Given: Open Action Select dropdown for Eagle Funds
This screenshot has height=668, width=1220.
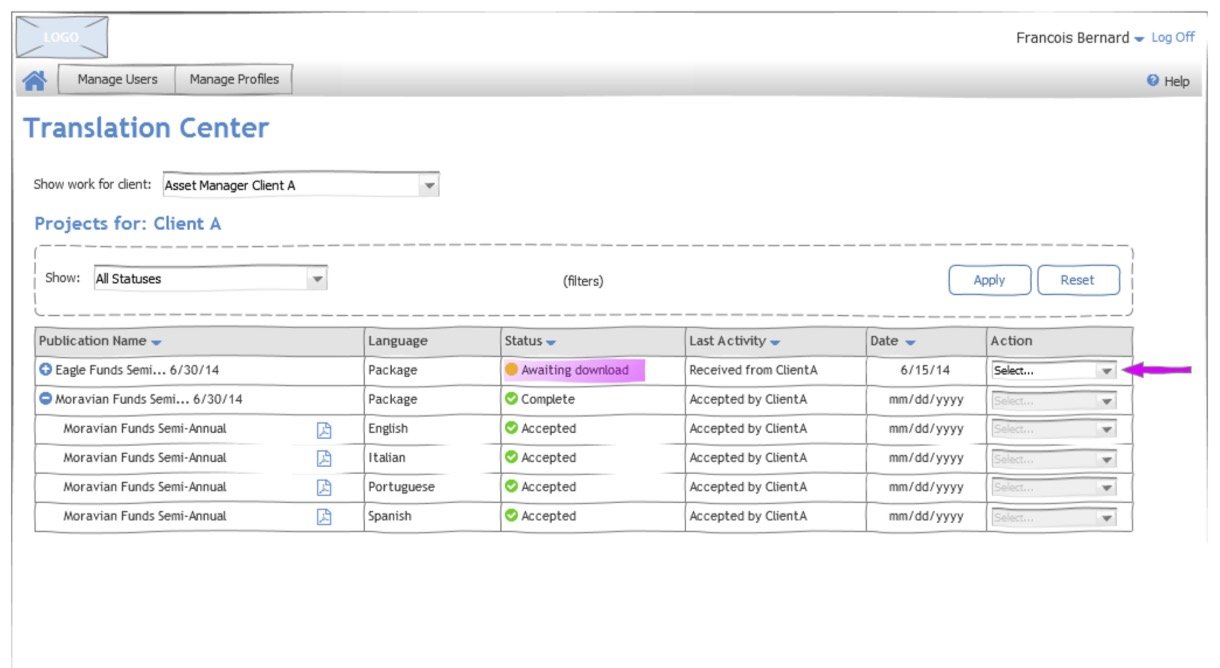Looking at the screenshot, I should point(1054,370).
